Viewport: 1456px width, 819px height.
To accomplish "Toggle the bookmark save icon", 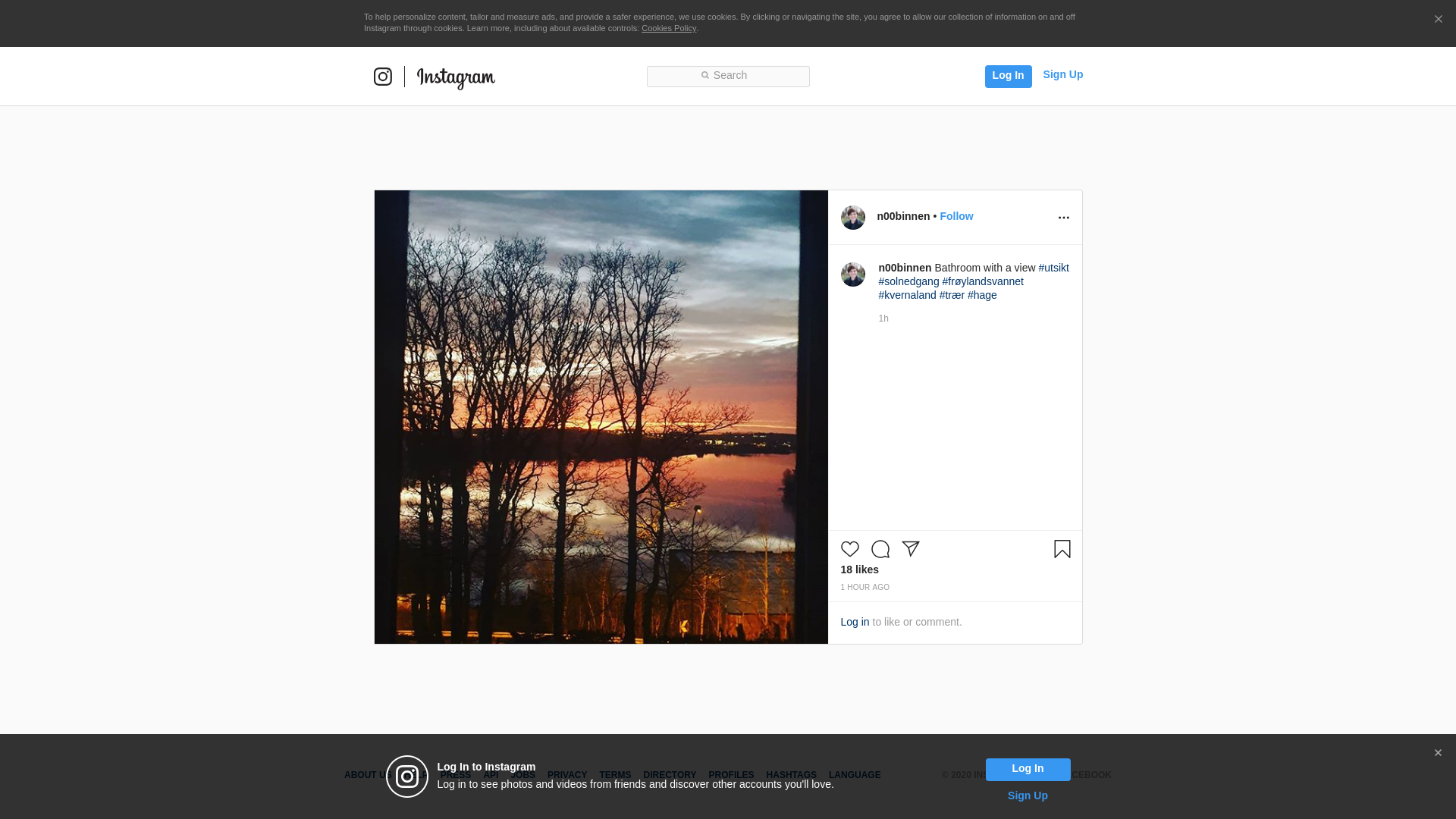I will [x=1062, y=549].
